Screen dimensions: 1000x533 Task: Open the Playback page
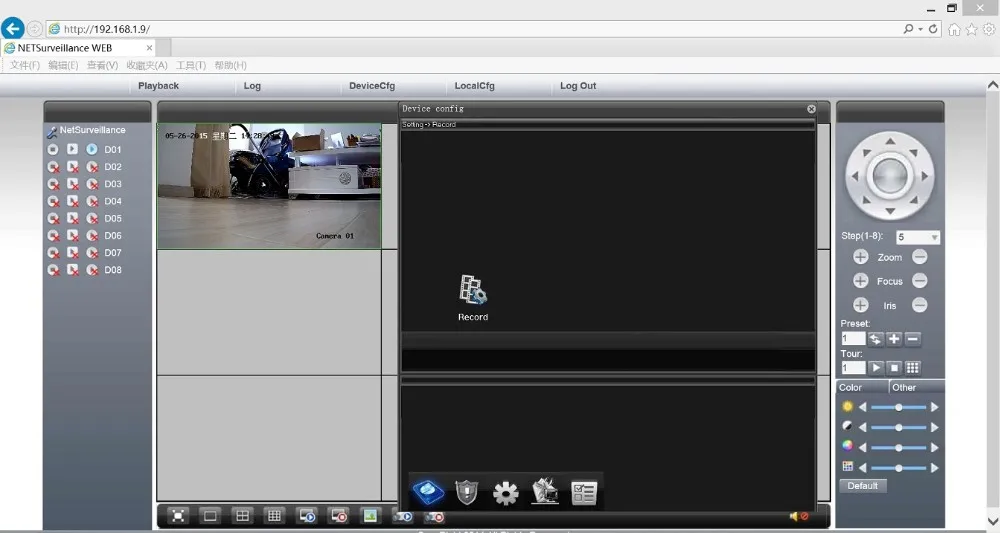coord(158,85)
